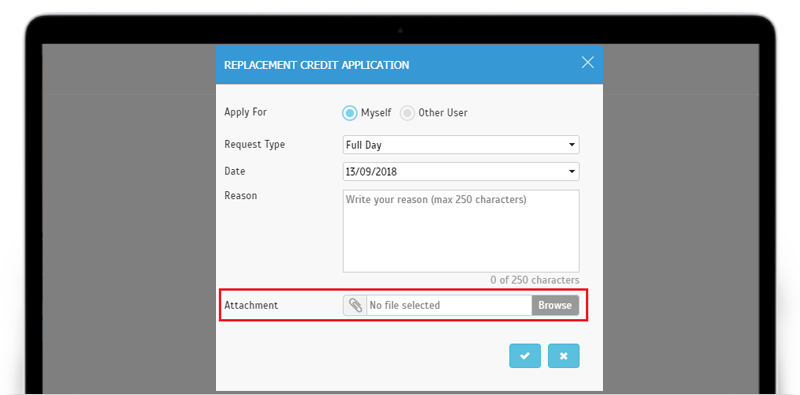The height and width of the screenshot is (395, 800).
Task: Choose the Other User radio option
Action: (x=407, y=113)
